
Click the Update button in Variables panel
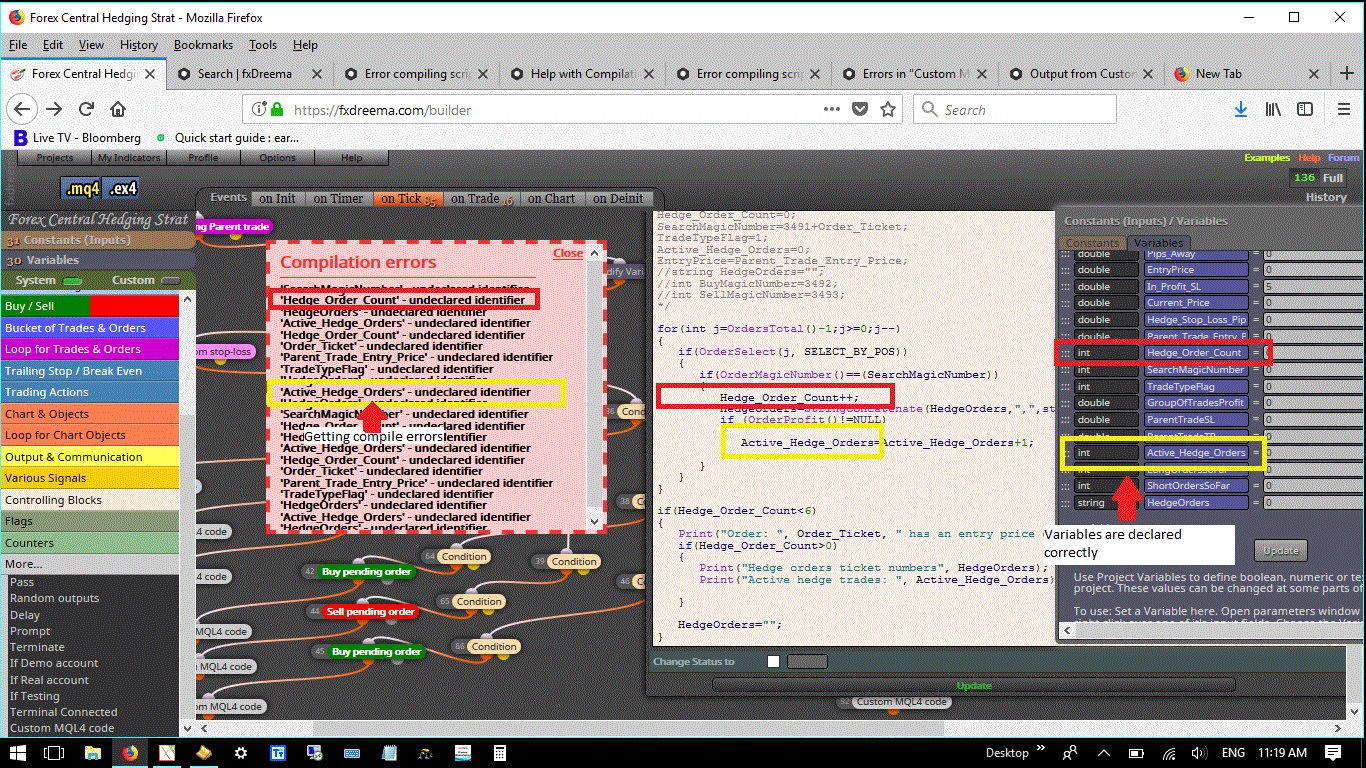point(1281,550)
